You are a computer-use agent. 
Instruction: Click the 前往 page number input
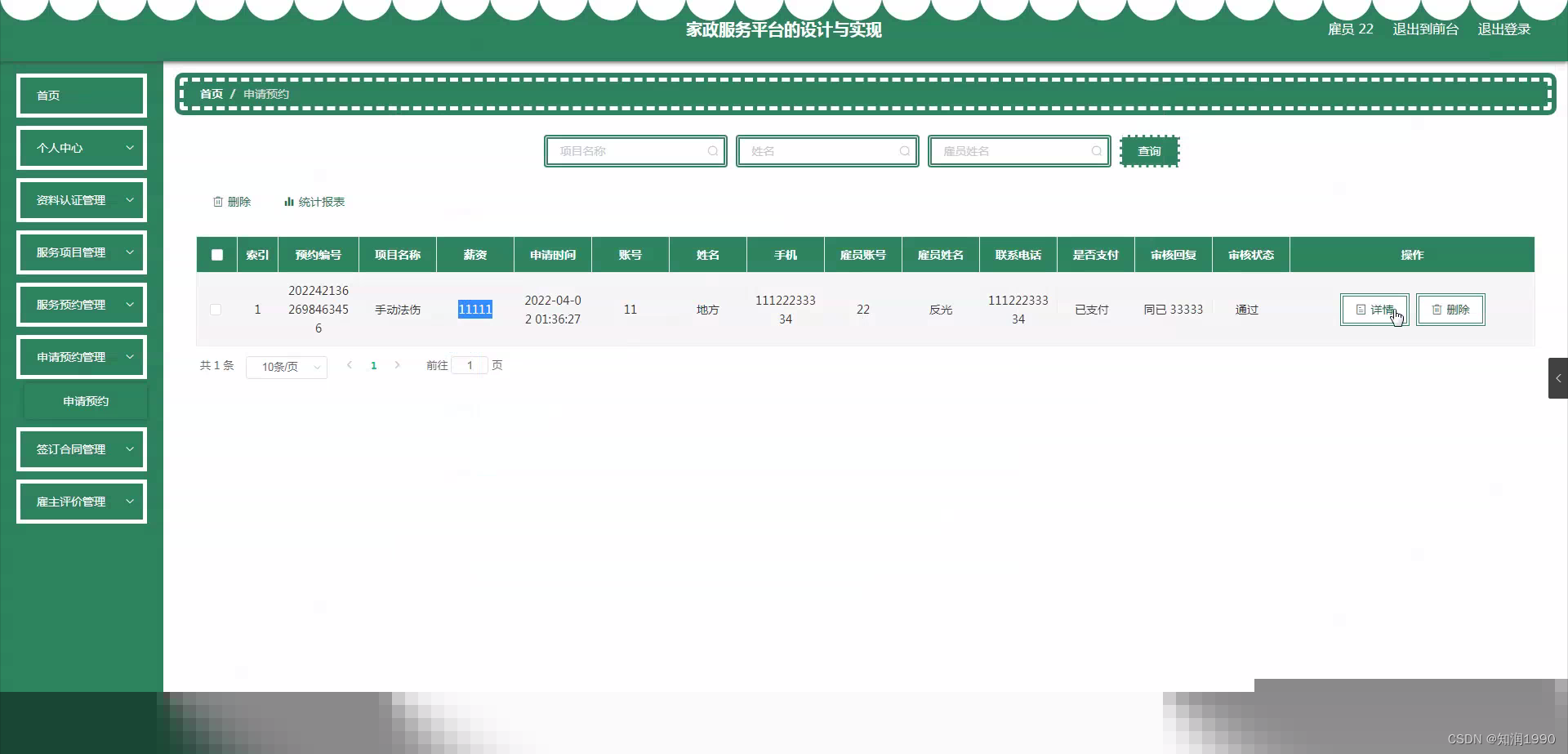pyautogui.click(x=470, y=365)
